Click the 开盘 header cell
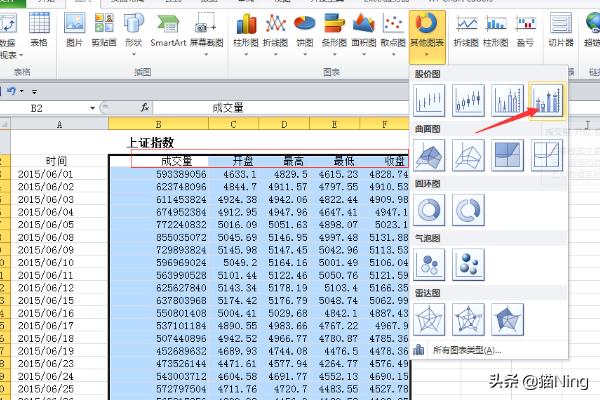Viewport: 600px width, 400px height. [243, 161]
